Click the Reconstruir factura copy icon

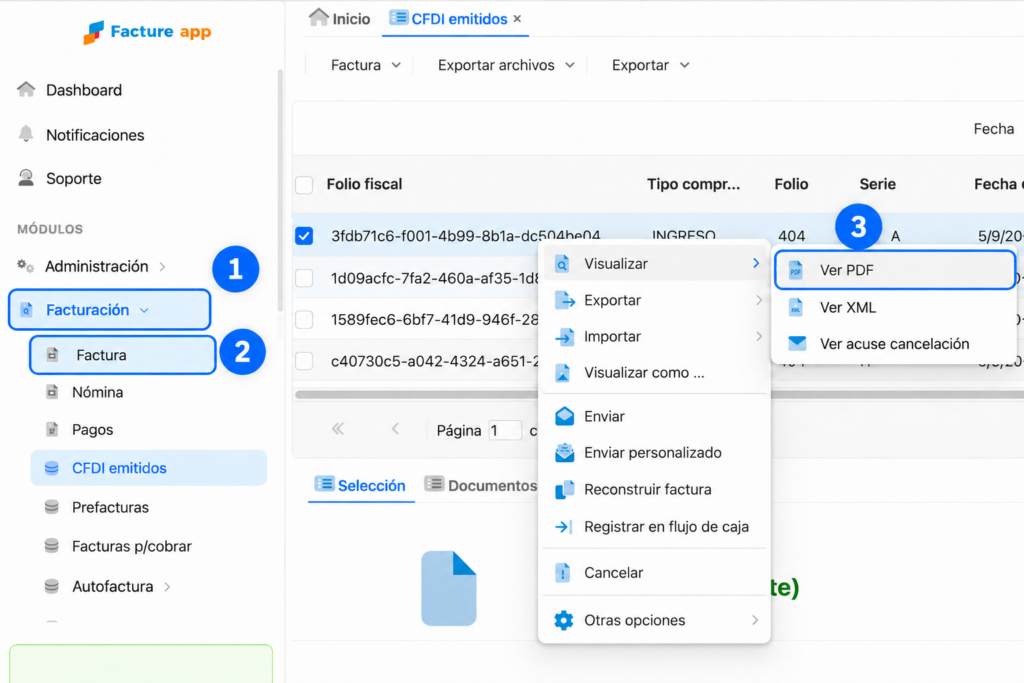point(564,490)
